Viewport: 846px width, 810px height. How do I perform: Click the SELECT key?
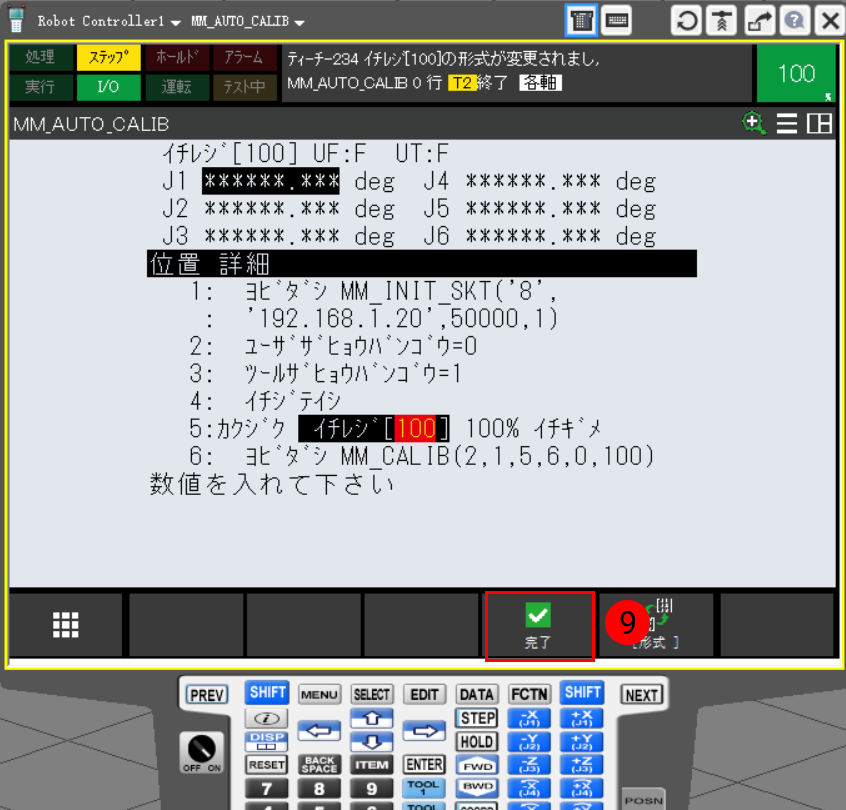(x=371, y=695)
